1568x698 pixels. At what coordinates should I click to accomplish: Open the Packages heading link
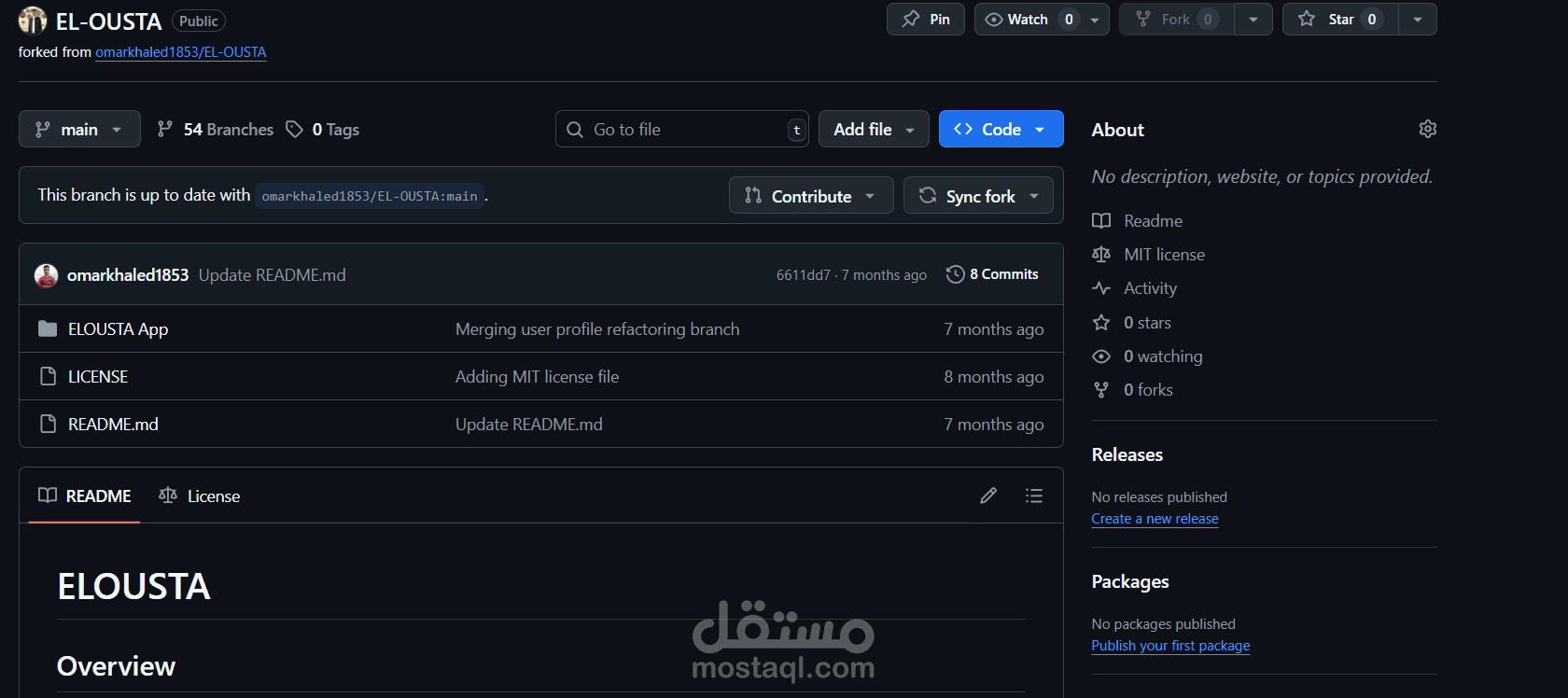[x=1130, y=581]
